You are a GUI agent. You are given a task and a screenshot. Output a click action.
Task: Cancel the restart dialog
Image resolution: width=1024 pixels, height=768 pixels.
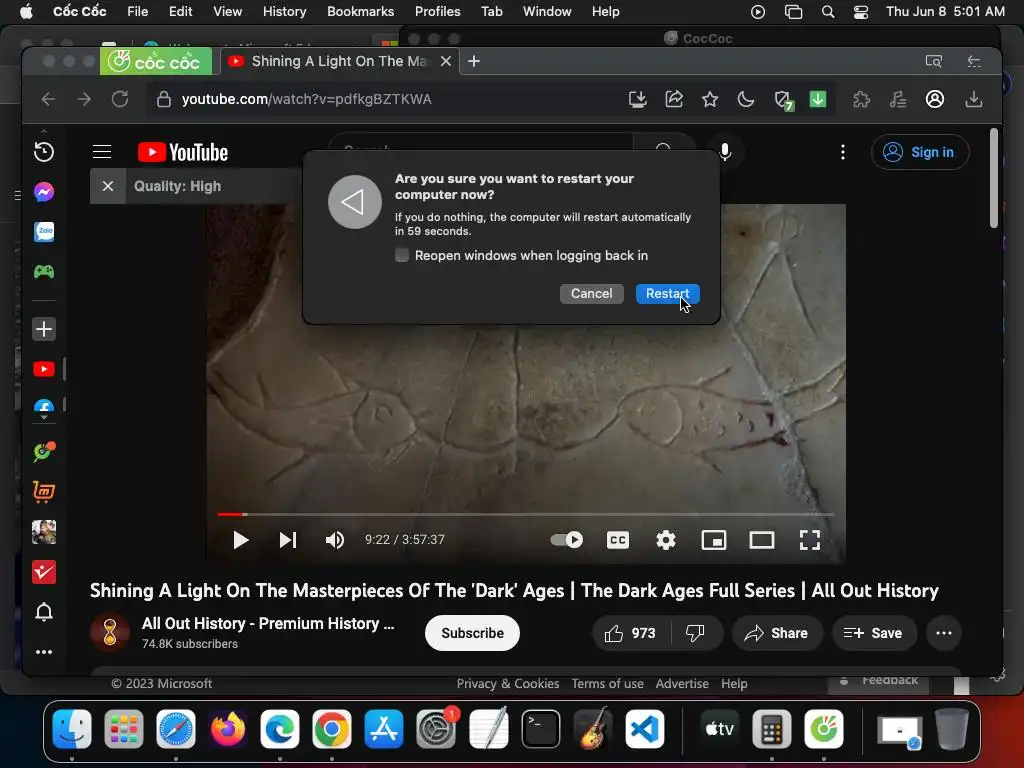pos(592,294)
